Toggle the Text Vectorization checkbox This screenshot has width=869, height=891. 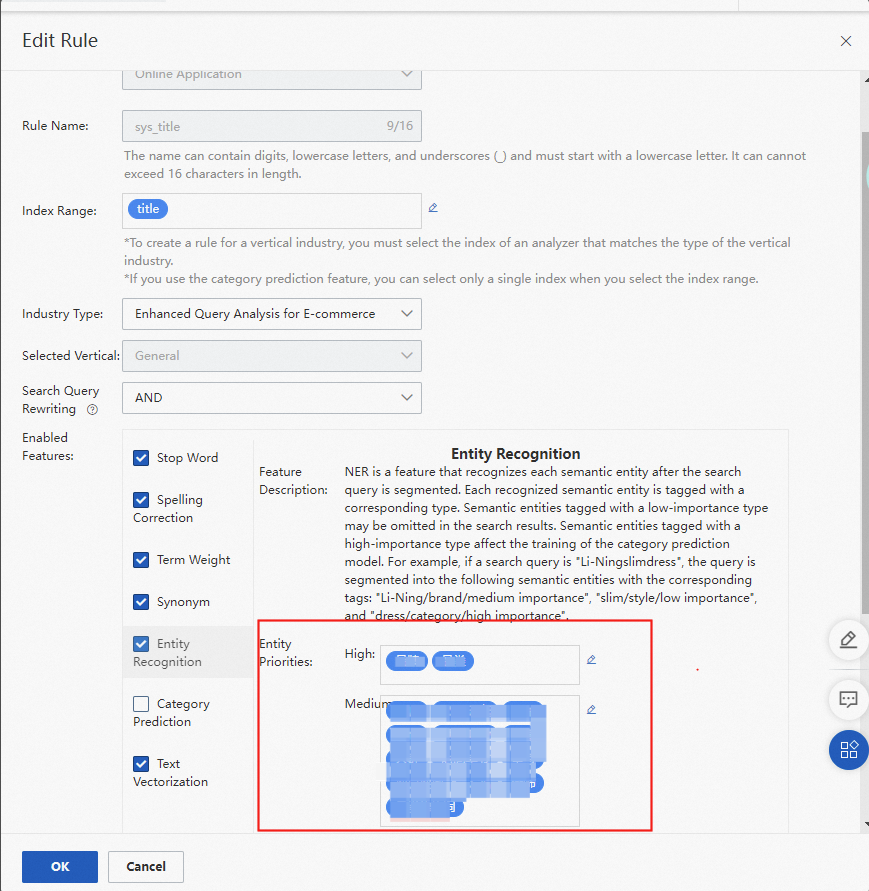coord(141,764)
